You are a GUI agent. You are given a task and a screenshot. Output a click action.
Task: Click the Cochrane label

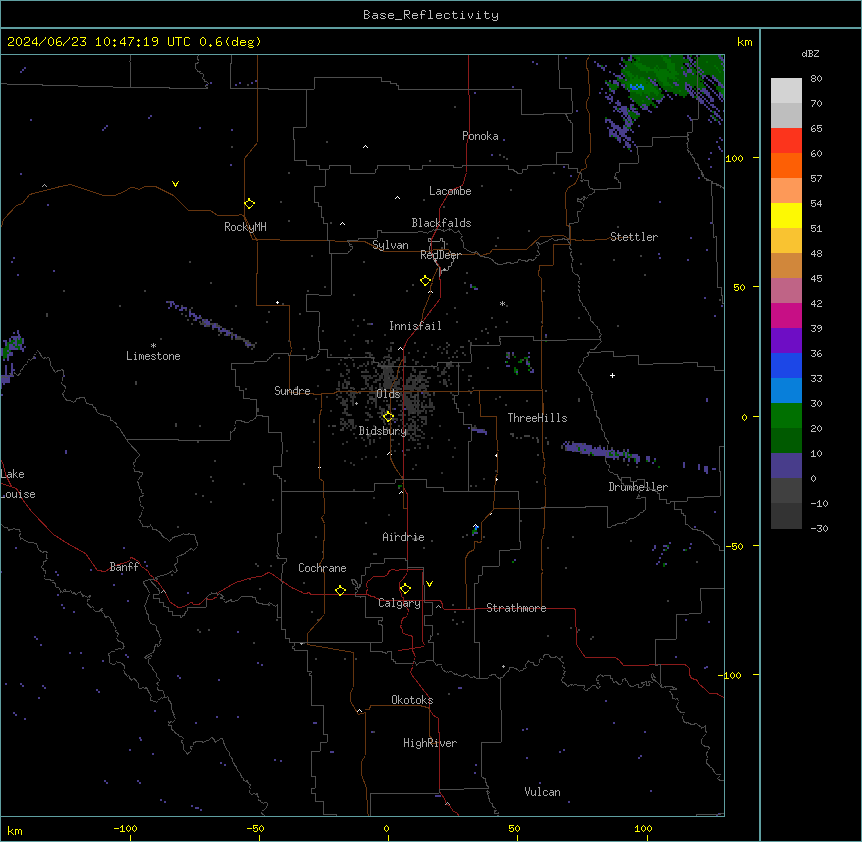click(322, 568)
